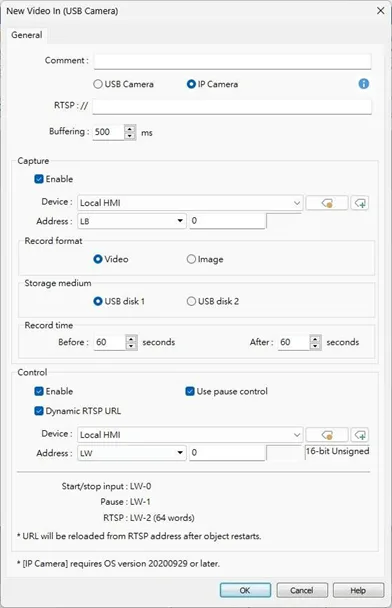
Task: Click Control address number field
Action: click(x=227, y=453)
